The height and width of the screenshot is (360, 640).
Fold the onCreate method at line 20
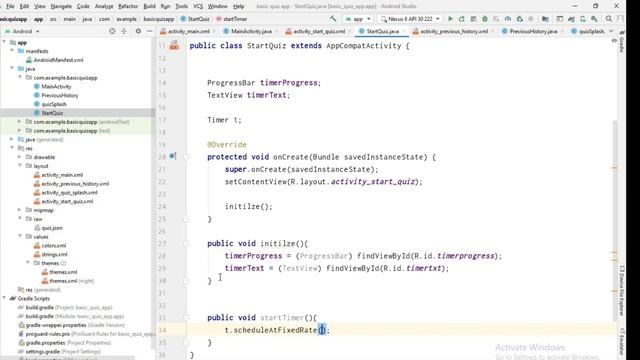[186, 157]
